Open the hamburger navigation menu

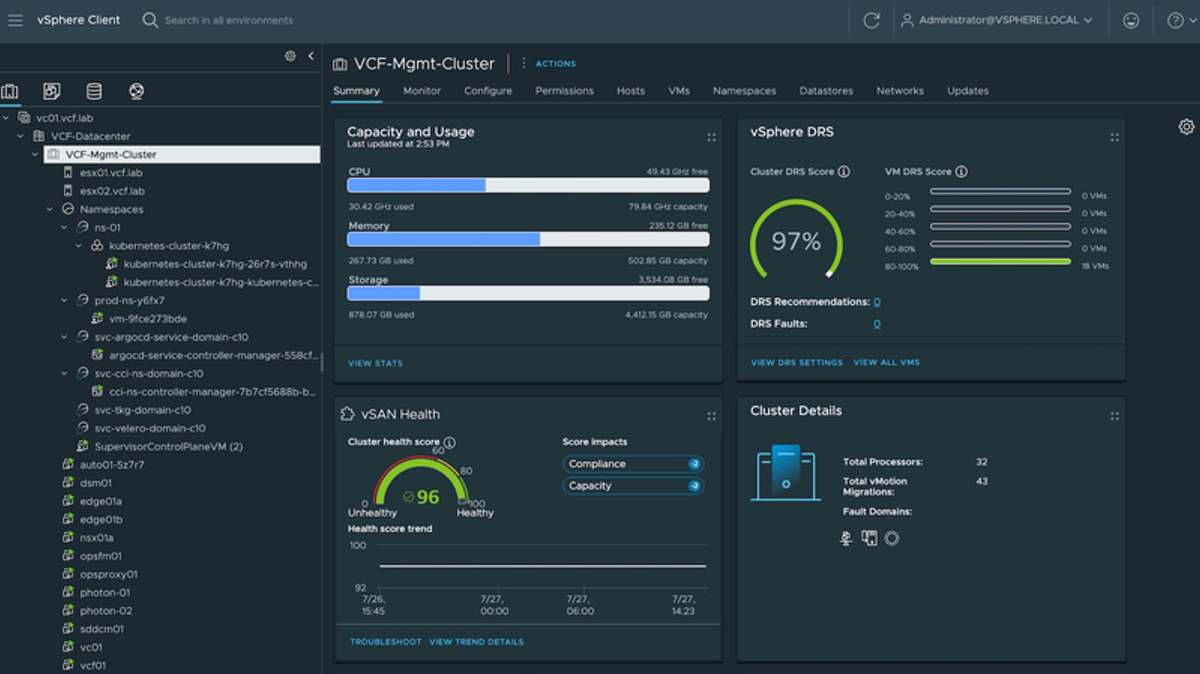(x=15, y=20)
